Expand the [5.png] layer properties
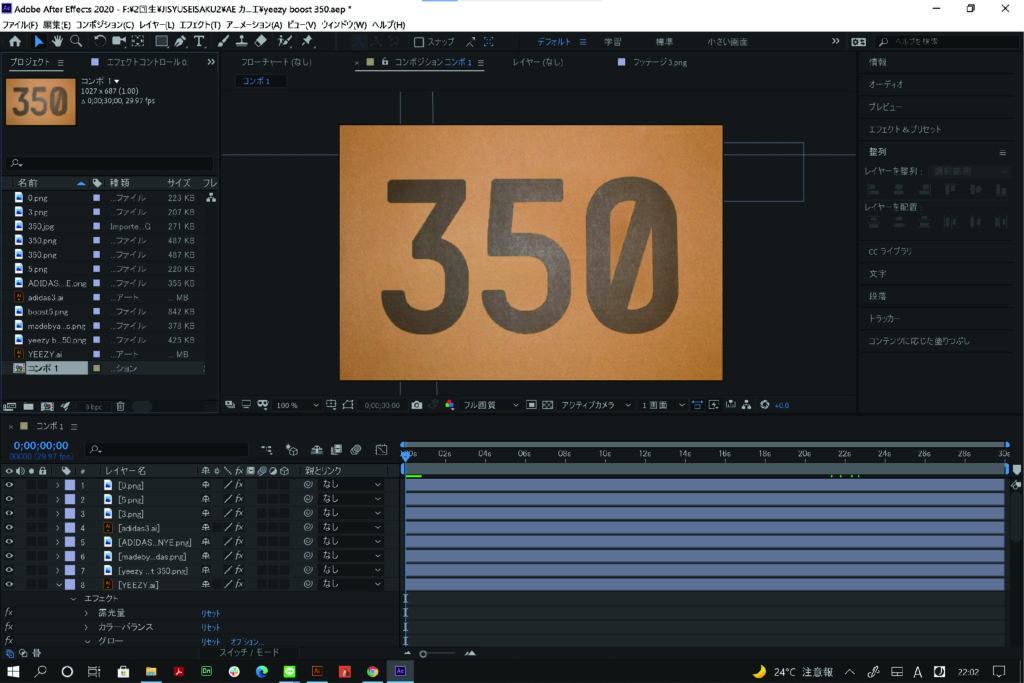The image size is (1024, 683). pyautogui.click(x=58, y=499)
